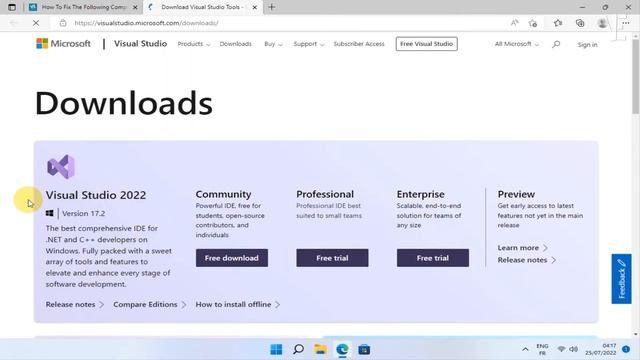
Task: Click the Downloads page heading
Action: [x=124, y=103]
